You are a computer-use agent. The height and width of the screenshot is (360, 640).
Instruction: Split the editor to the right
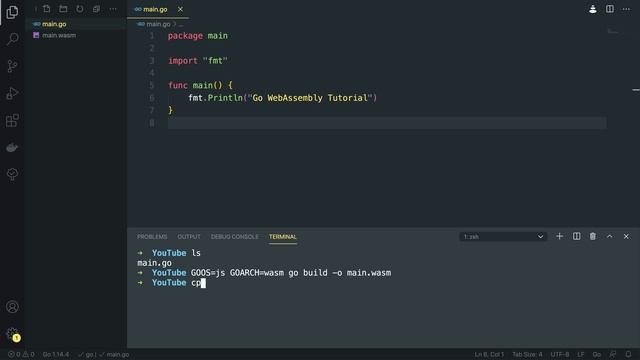click(609, 9)
